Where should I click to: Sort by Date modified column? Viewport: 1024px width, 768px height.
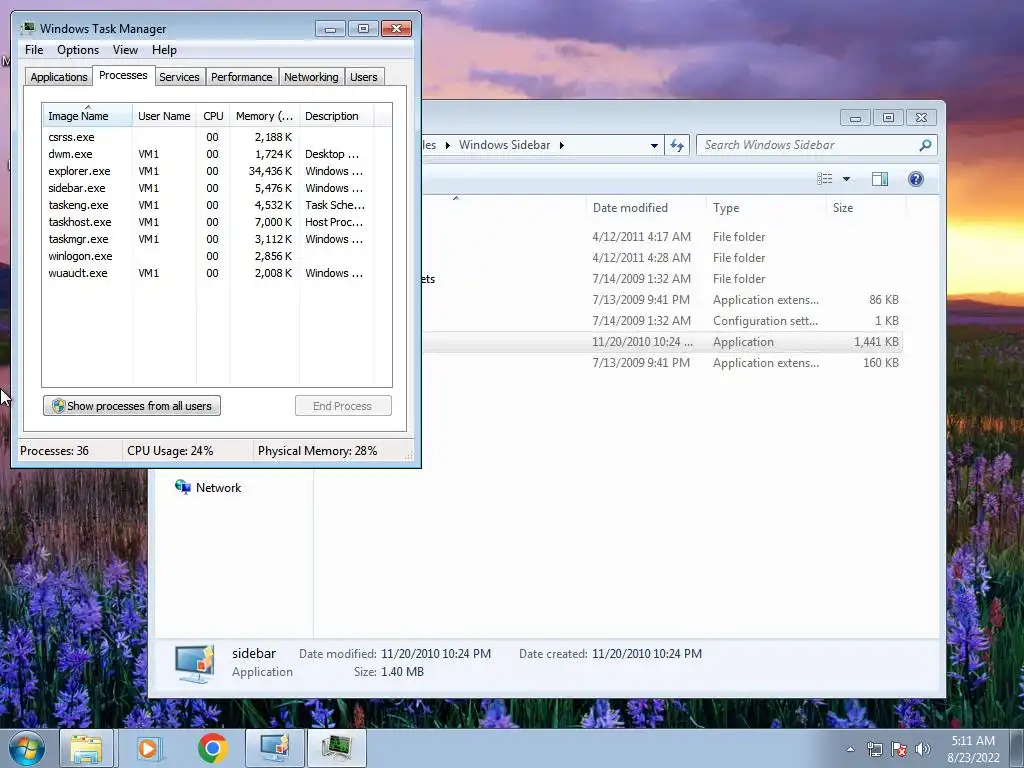coord(645,208)
